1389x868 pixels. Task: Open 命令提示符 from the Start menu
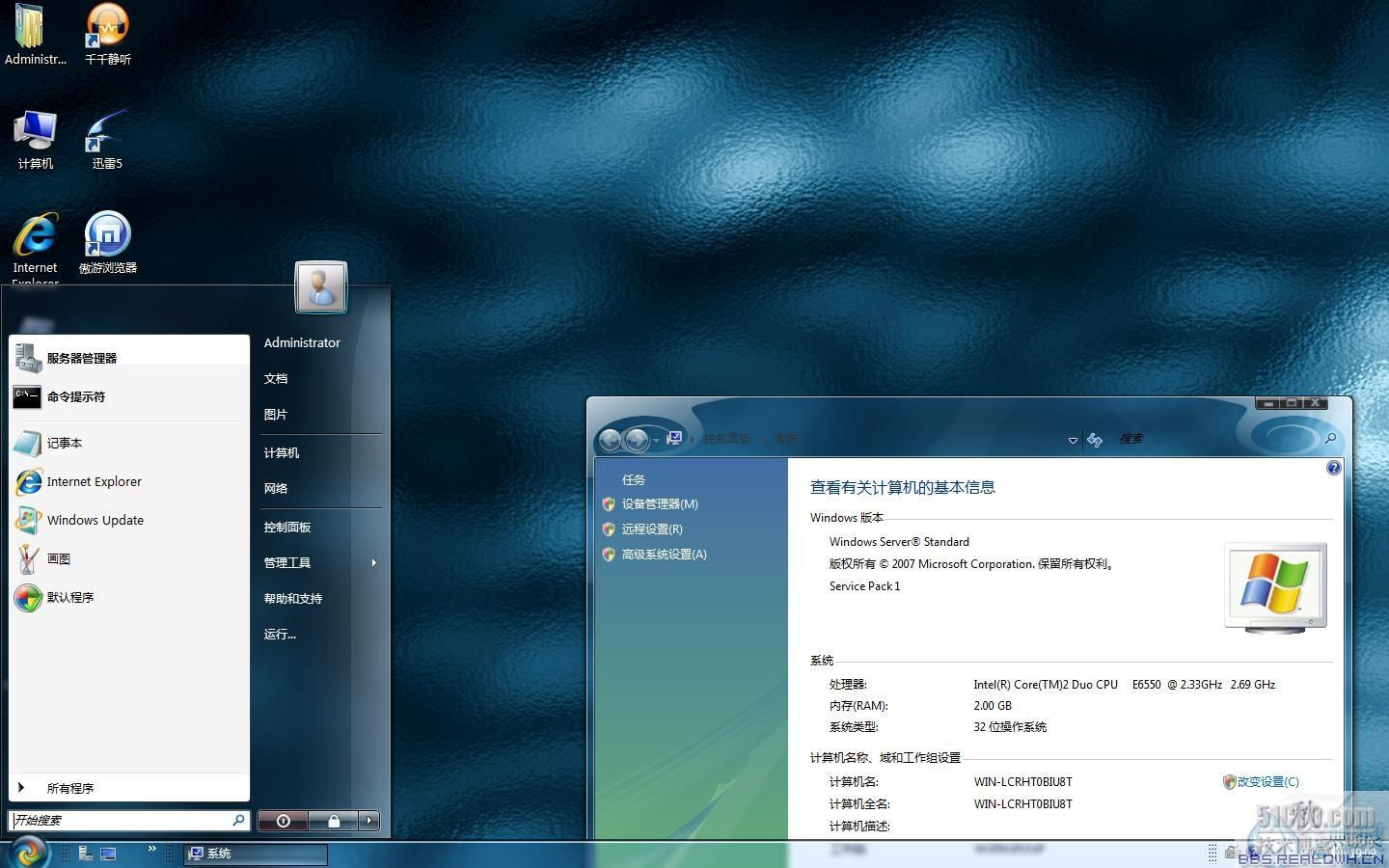click(x=129, y=396)
